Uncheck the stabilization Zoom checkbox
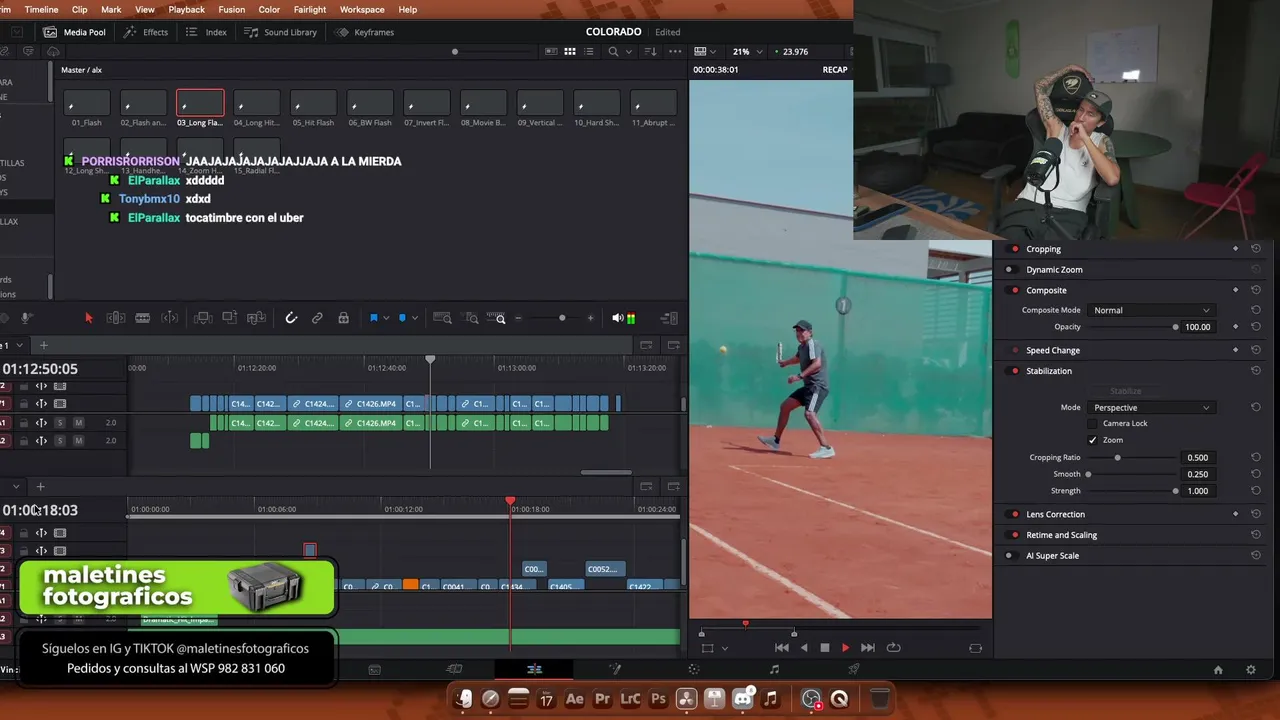 pos(1093,440)
